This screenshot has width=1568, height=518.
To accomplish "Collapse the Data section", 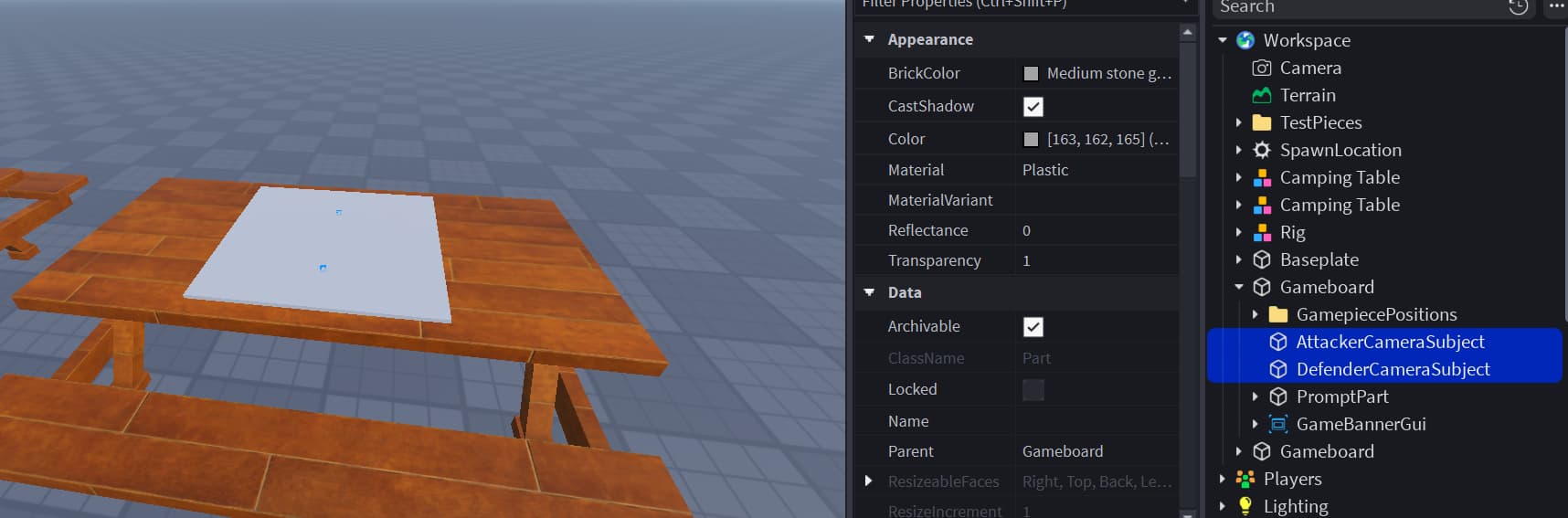I will coord(869,292).
